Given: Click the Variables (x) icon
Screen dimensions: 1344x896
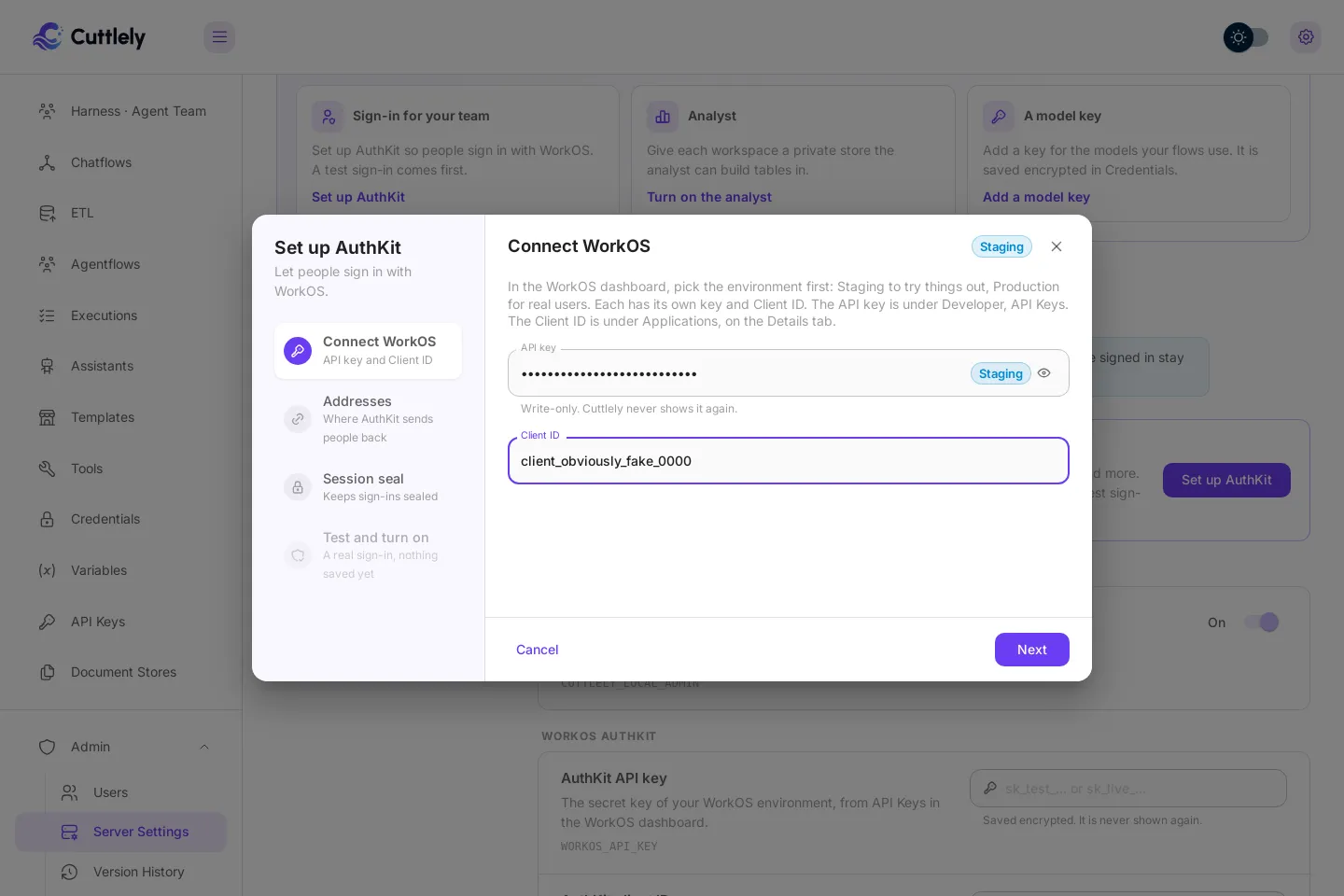Looking at the screenshot, I should coord(47,570).
